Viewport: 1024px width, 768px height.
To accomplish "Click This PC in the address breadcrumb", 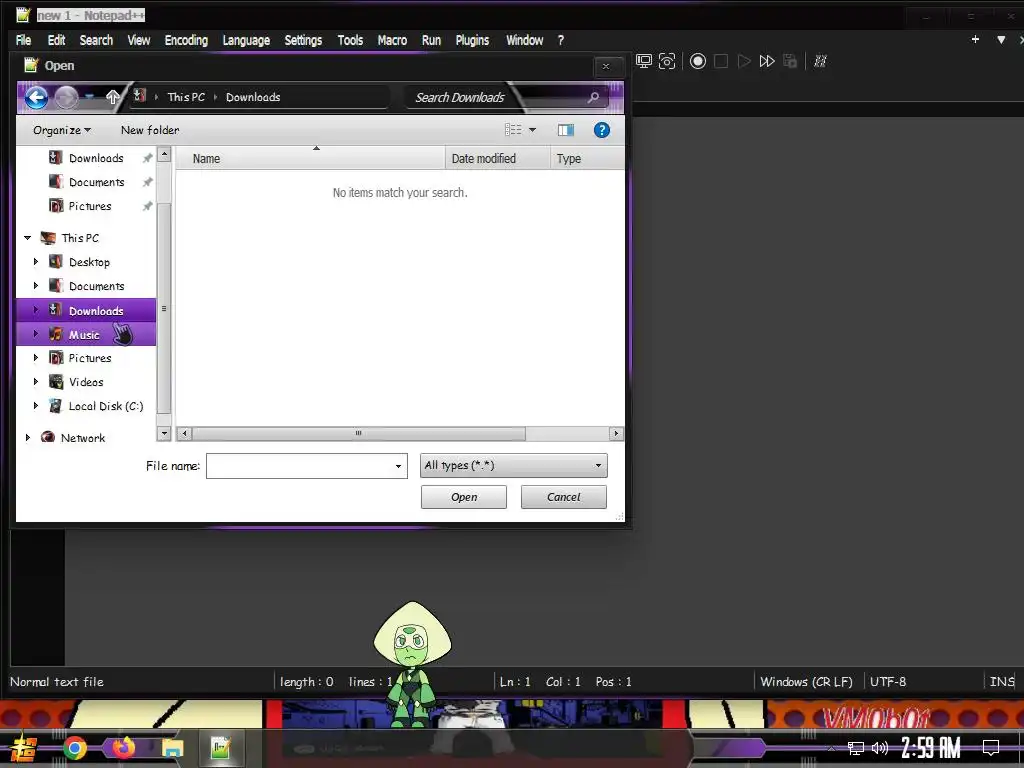I will point(186,97).
